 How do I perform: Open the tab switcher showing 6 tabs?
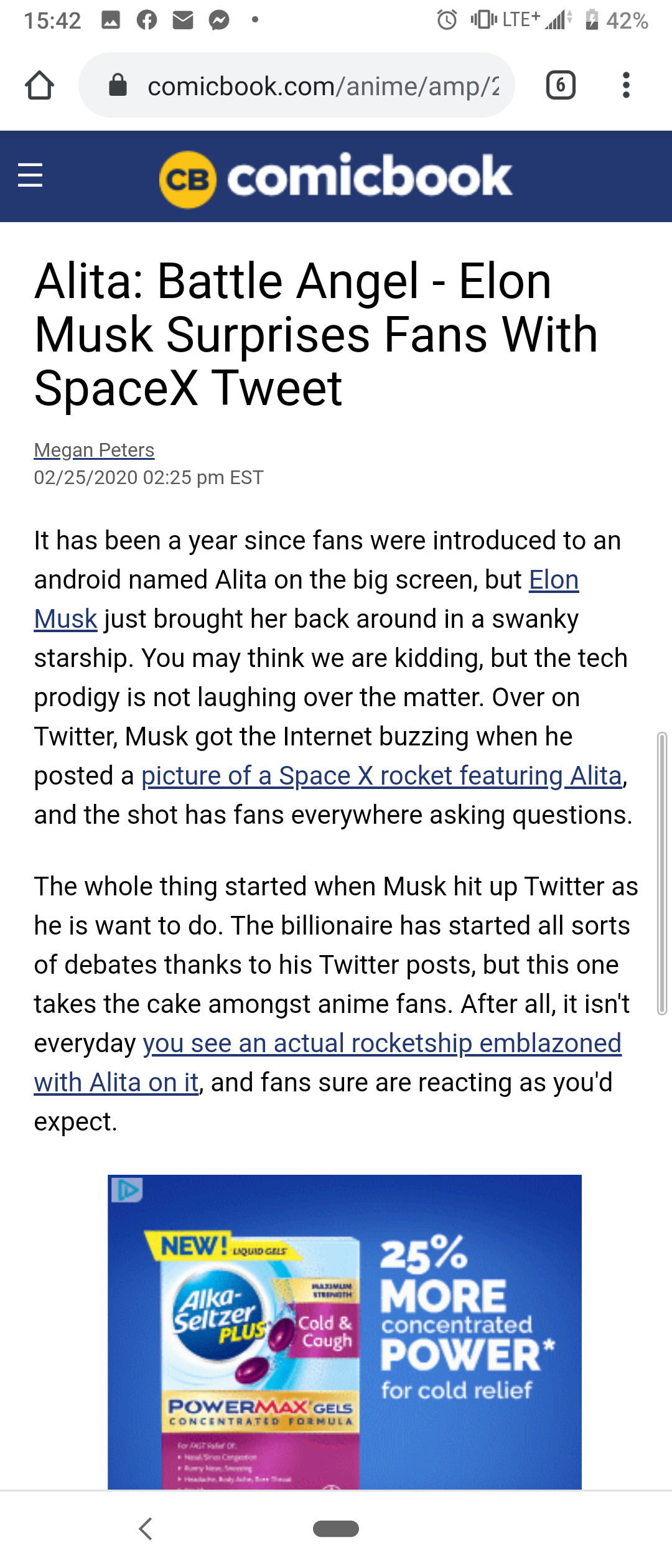[560, 85]
